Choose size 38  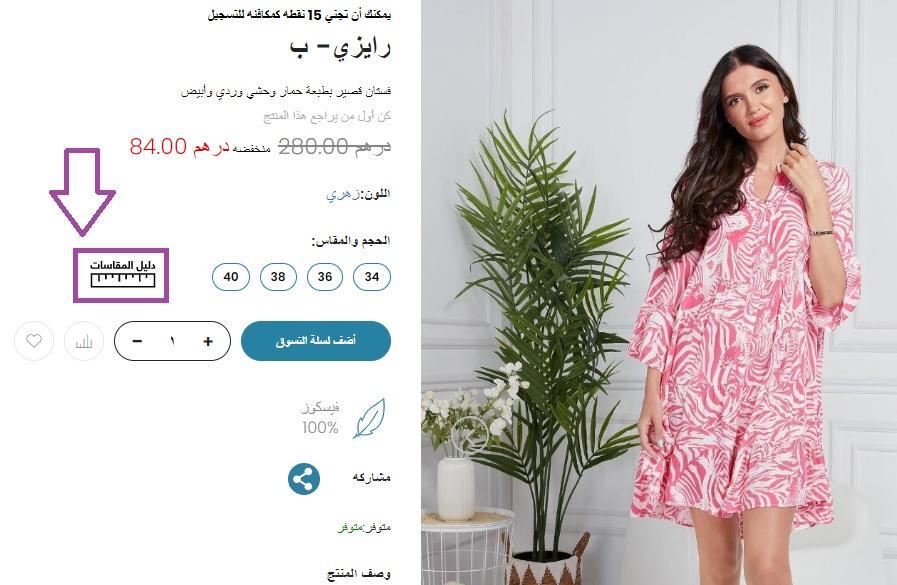(x=278, y=277)
